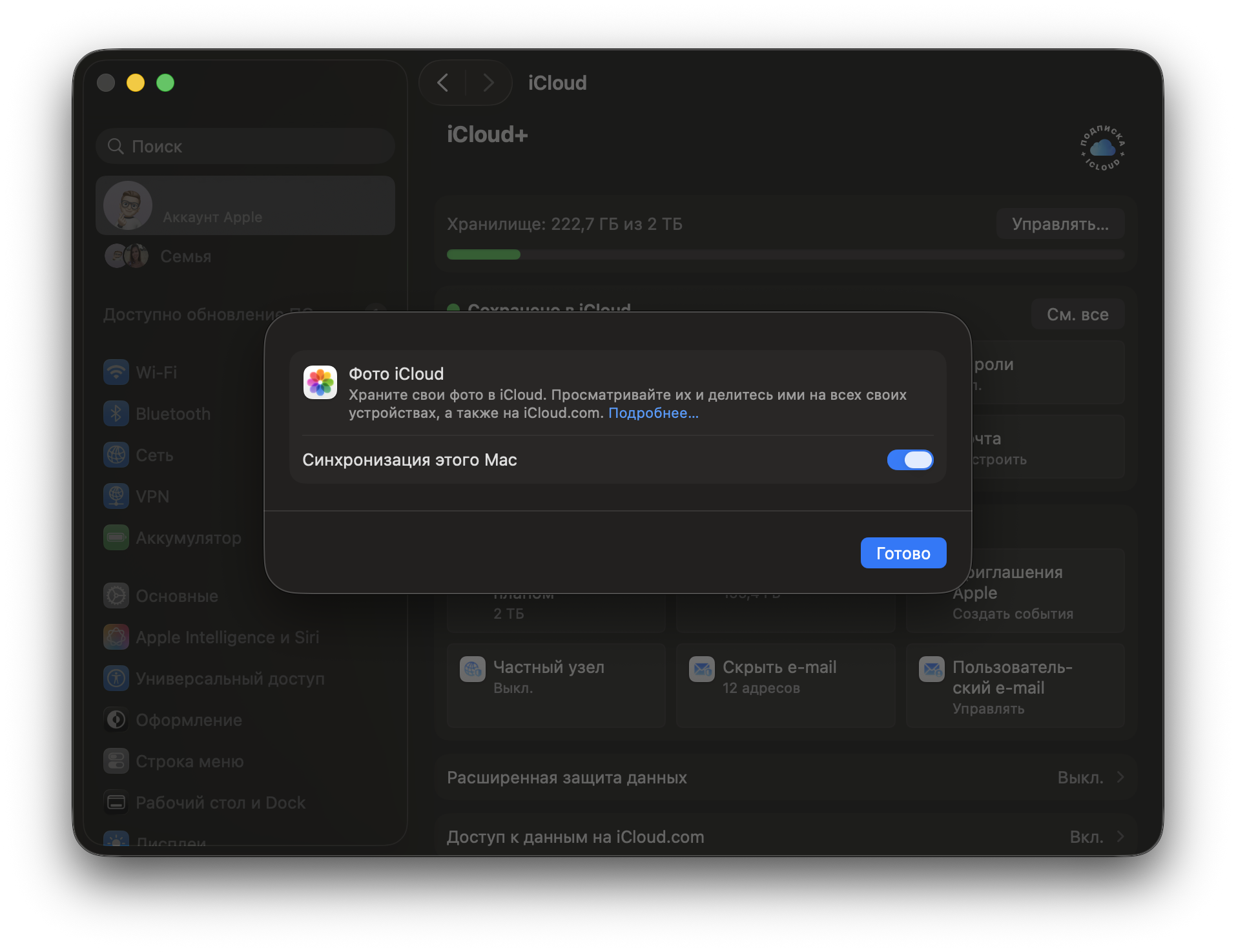This screenshot has width=1236, height=952.
Task: Open Доступно обновление ПО notice
Action: click(x=208, y=315)
